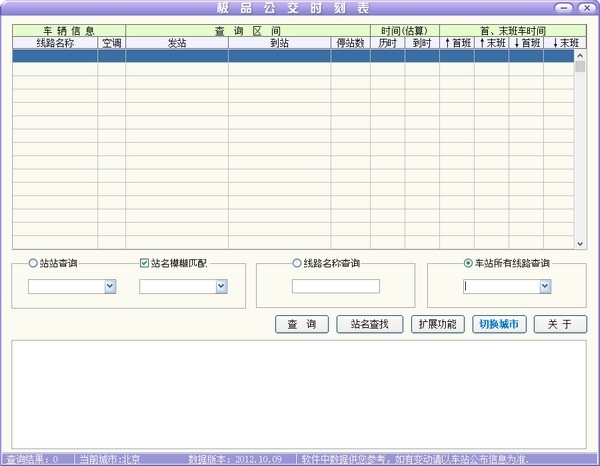Click the 发站 column header
The height and width of the screenshot is (466, 600).
(x=176, y=44)
